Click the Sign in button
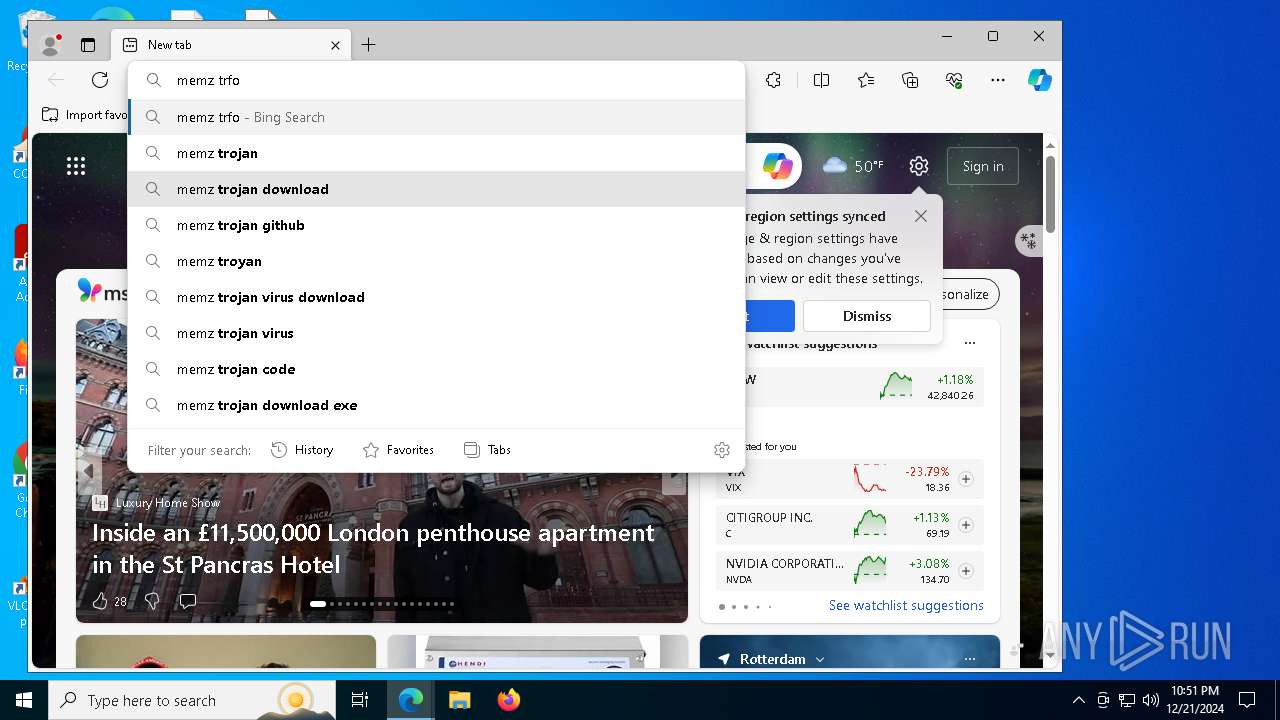Image resolution: width=1280 pixels, height=720 pixels. click(983, 166)
